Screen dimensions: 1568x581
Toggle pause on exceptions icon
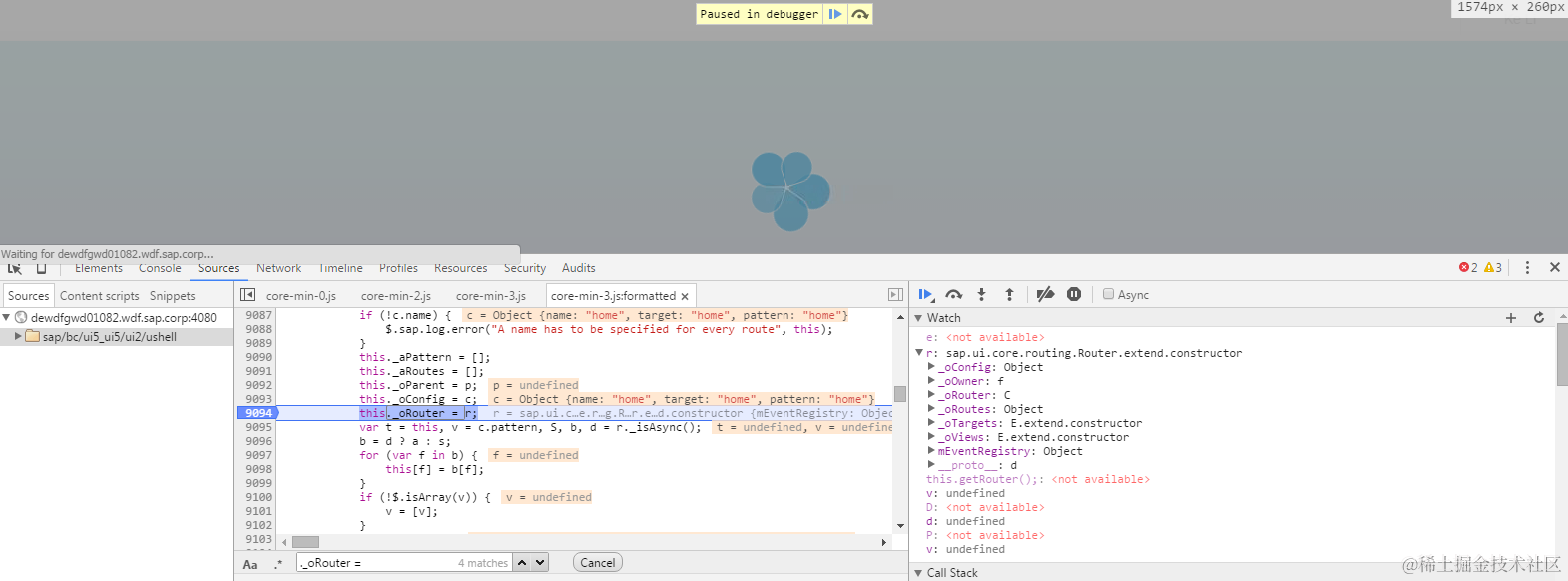pos(1074,294)
